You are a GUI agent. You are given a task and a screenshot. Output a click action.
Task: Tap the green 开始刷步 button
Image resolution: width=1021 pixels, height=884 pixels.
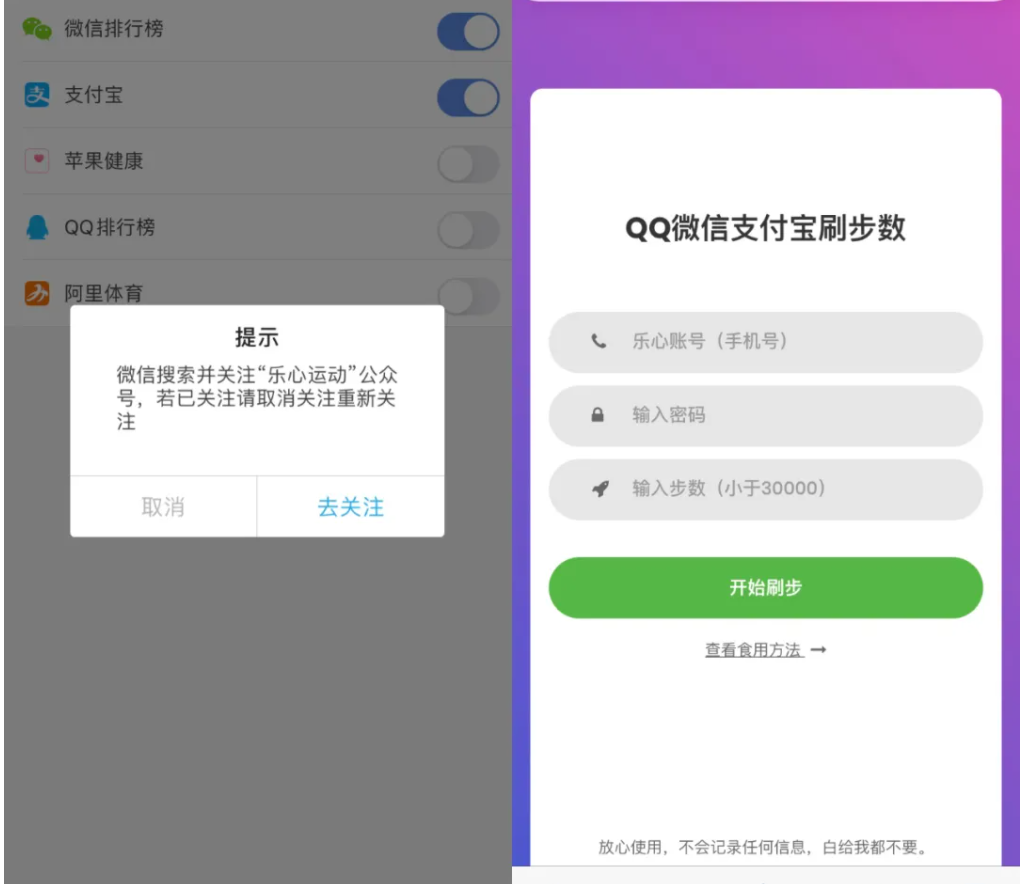pyautogui.click(x=766, y=587)
